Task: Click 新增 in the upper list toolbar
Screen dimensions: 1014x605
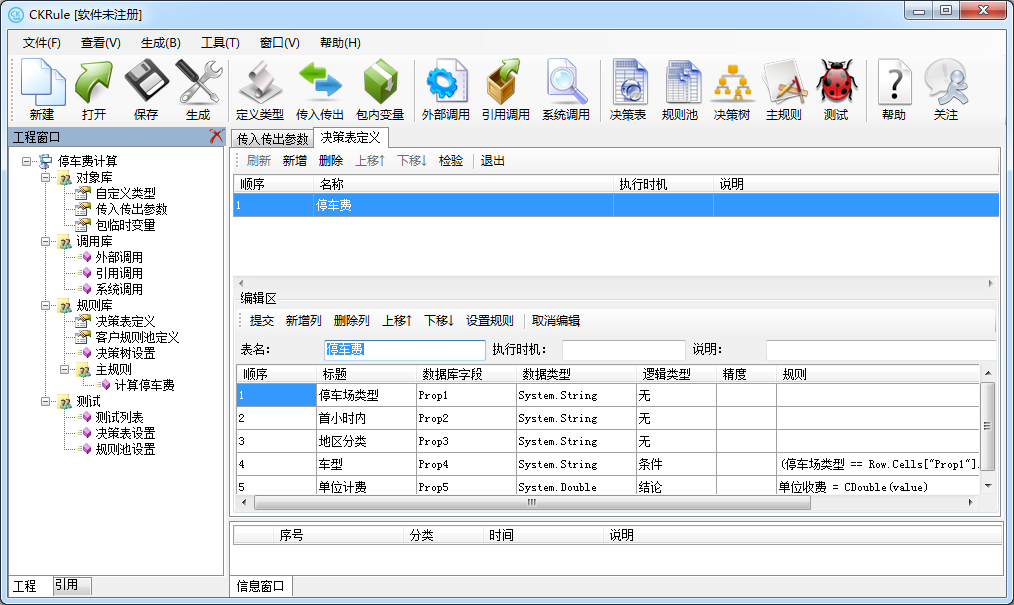Action: click(295, 161)
